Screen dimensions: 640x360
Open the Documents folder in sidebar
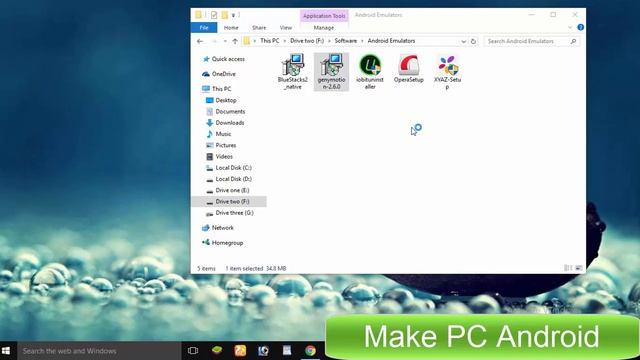pos(225,111)
